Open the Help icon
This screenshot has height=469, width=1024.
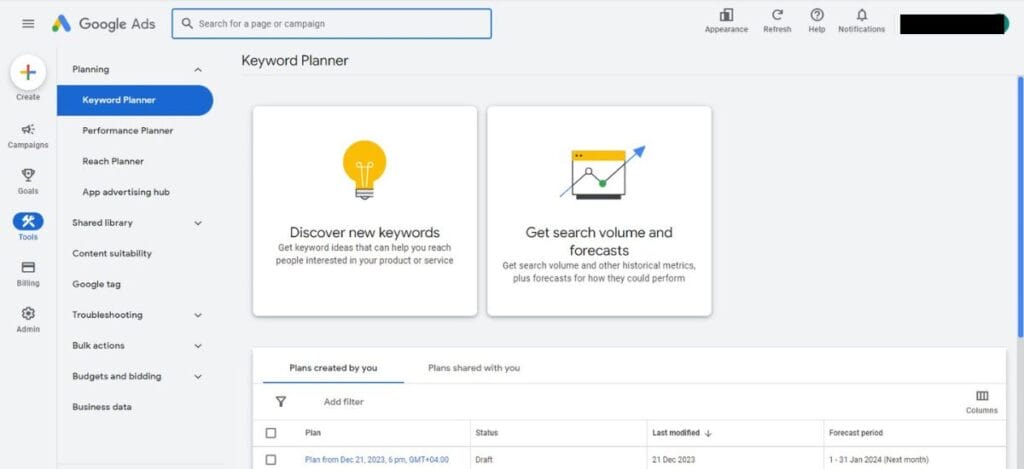[x=816, y=15]
